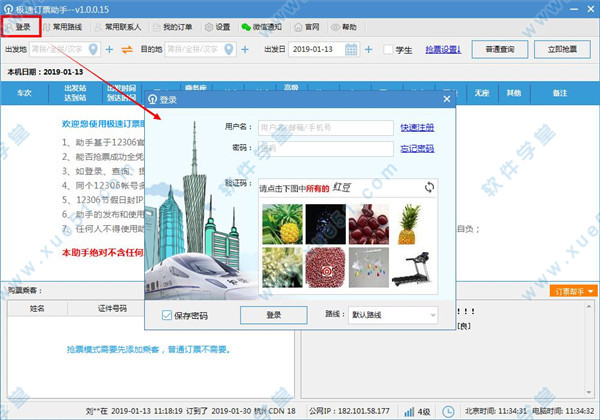The width and height of the screenshot is (600, 420).
Task: Refresh the captcha image
Action: [430, 187]
